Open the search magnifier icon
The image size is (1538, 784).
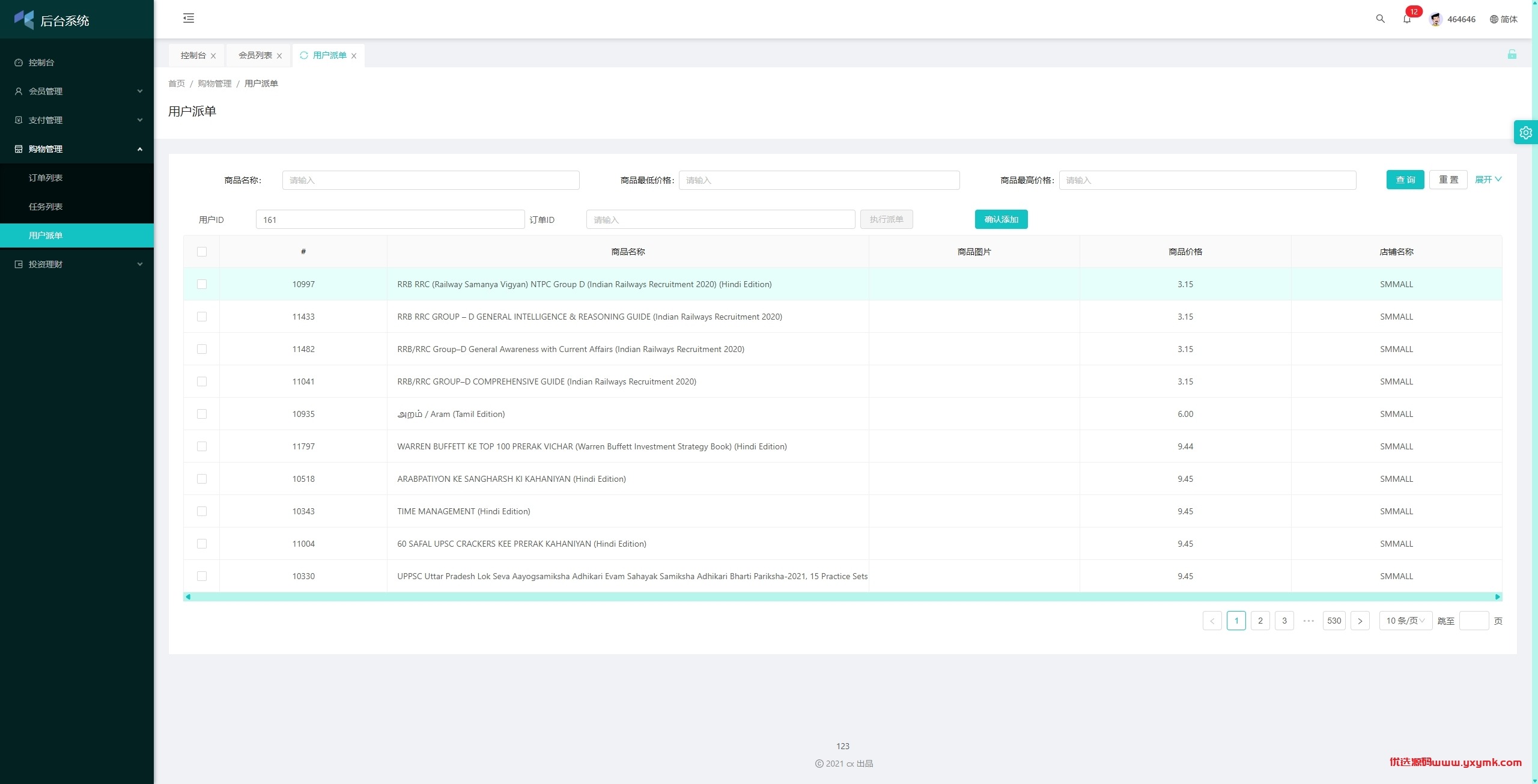tap(1380, 19)
